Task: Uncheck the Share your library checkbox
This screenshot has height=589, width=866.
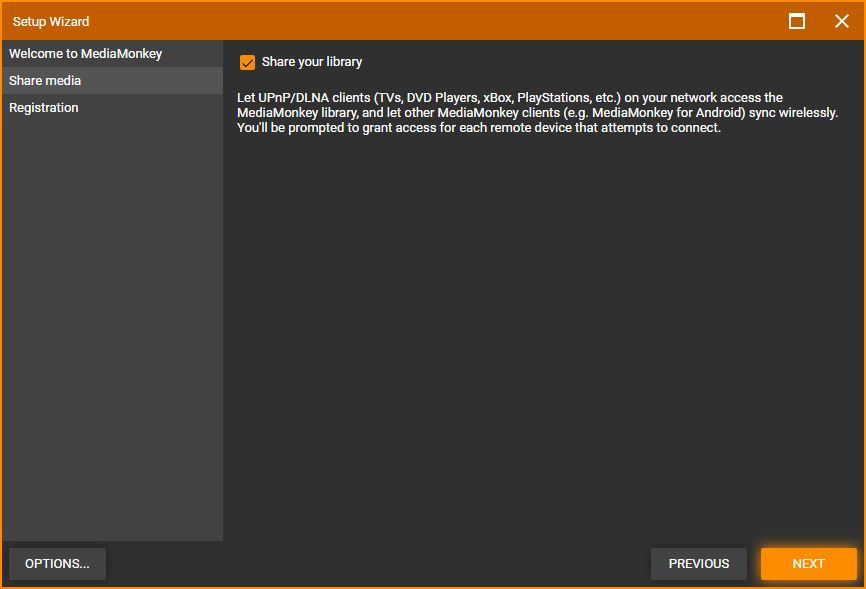Action: [247, 63]
